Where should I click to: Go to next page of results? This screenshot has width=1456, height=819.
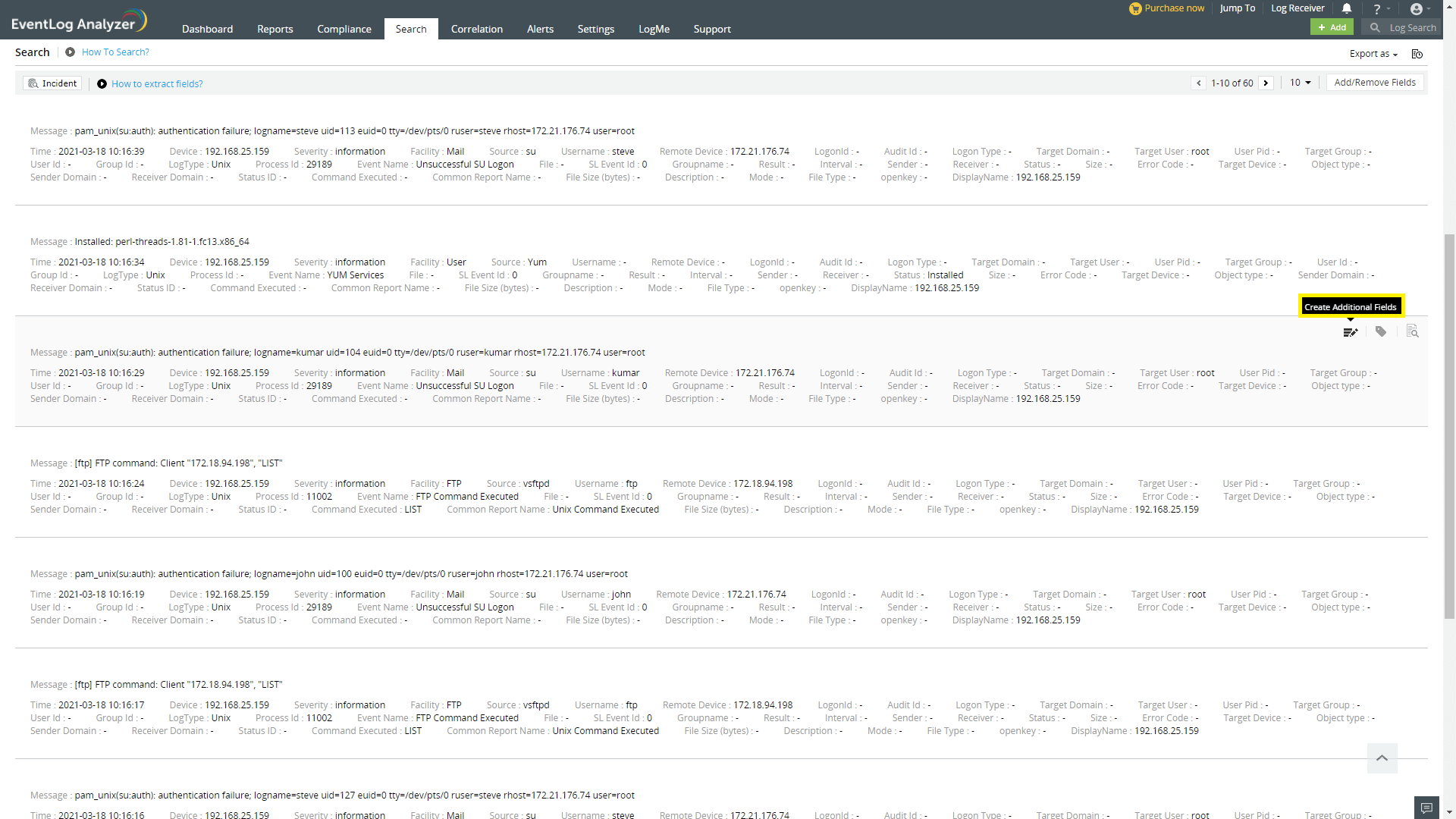coord(1266,83)
